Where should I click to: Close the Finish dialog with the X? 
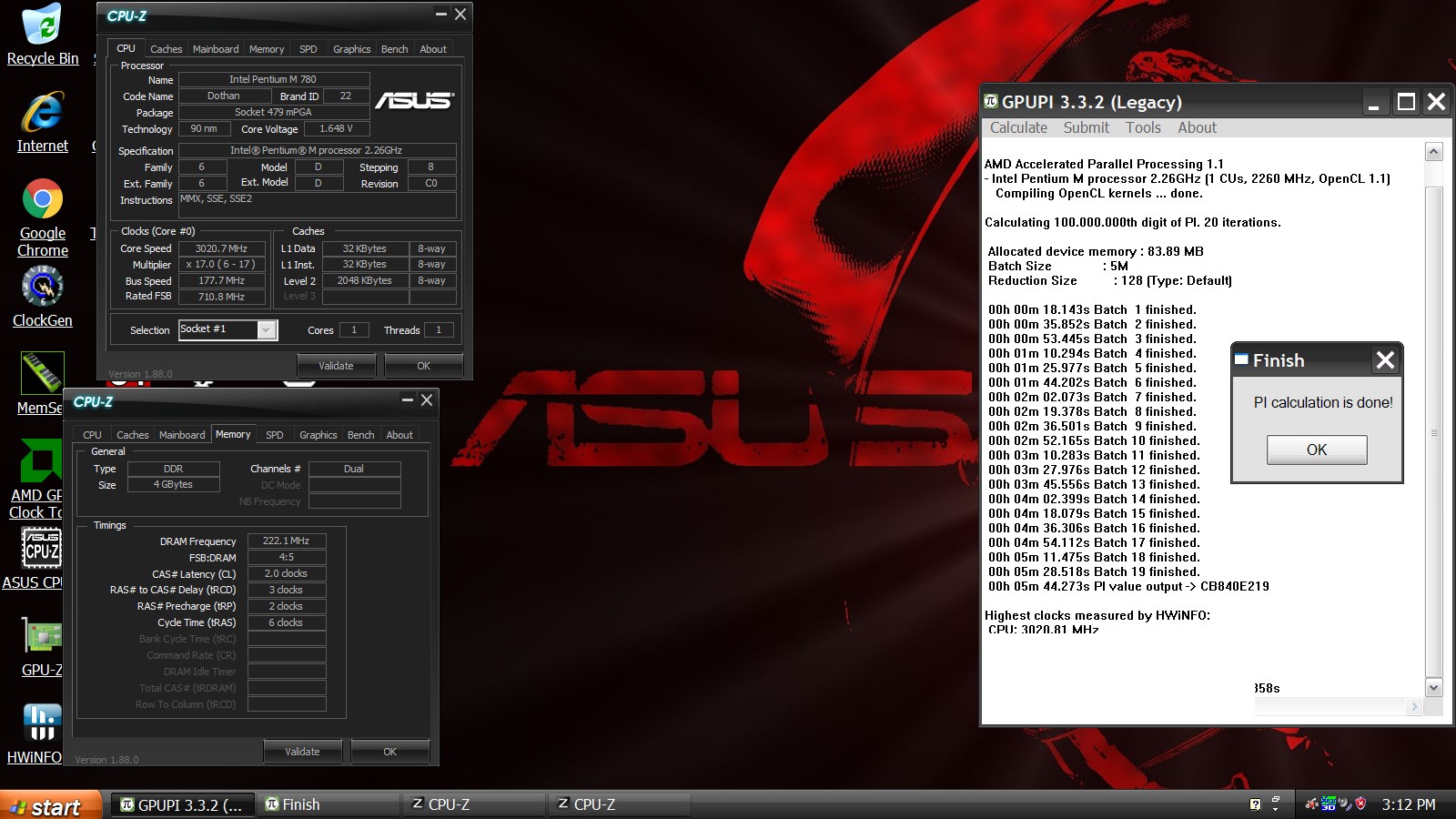point(1385,360)
